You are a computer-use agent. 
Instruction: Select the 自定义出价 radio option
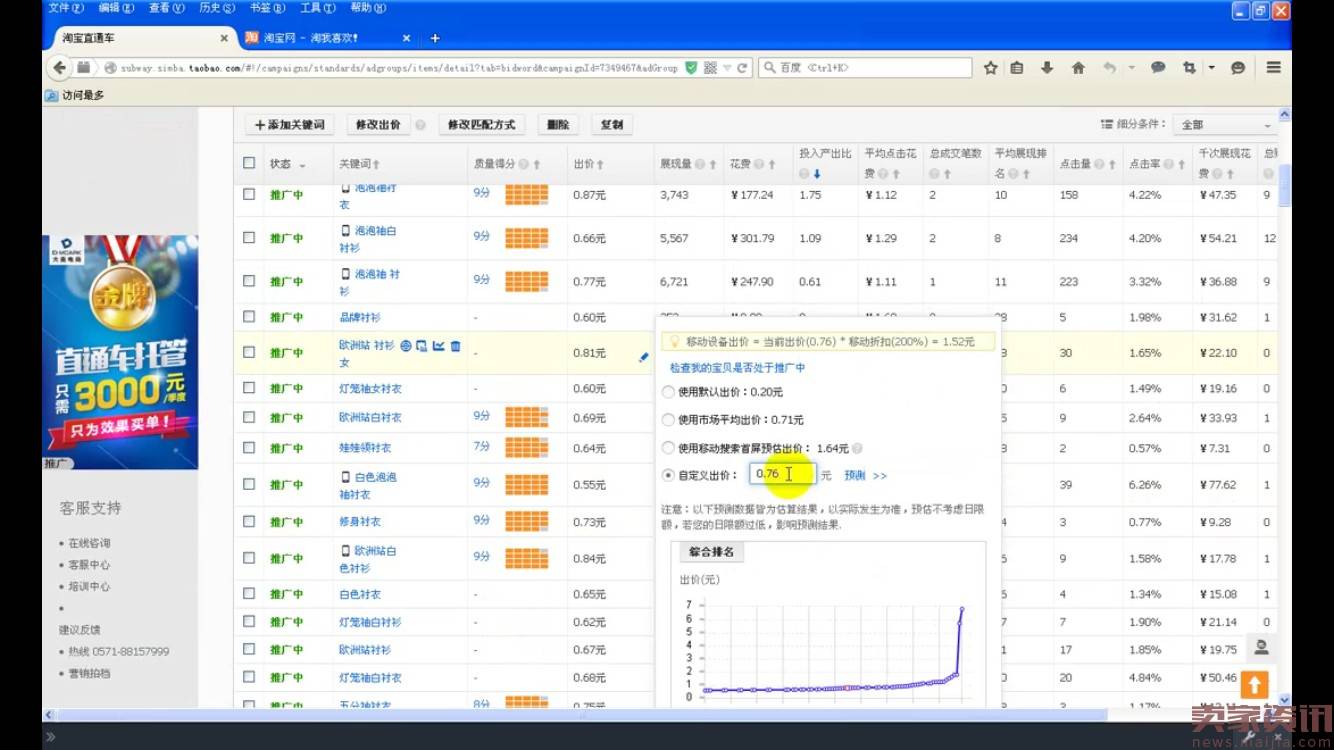(x=668, y=475)
